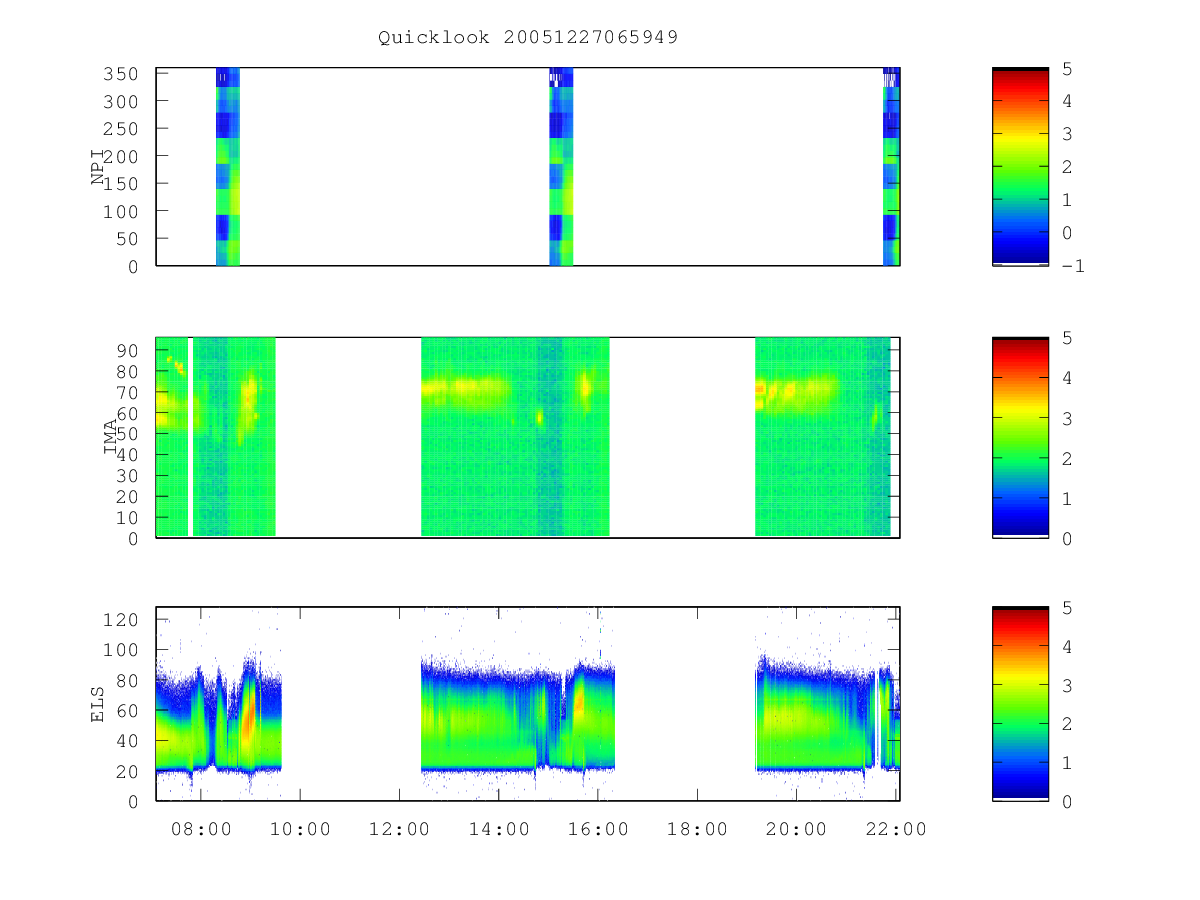Viewport: 1200px width, 900px height.
Task: Click the 70 tick on IMA axis
Action: (128, 392)
